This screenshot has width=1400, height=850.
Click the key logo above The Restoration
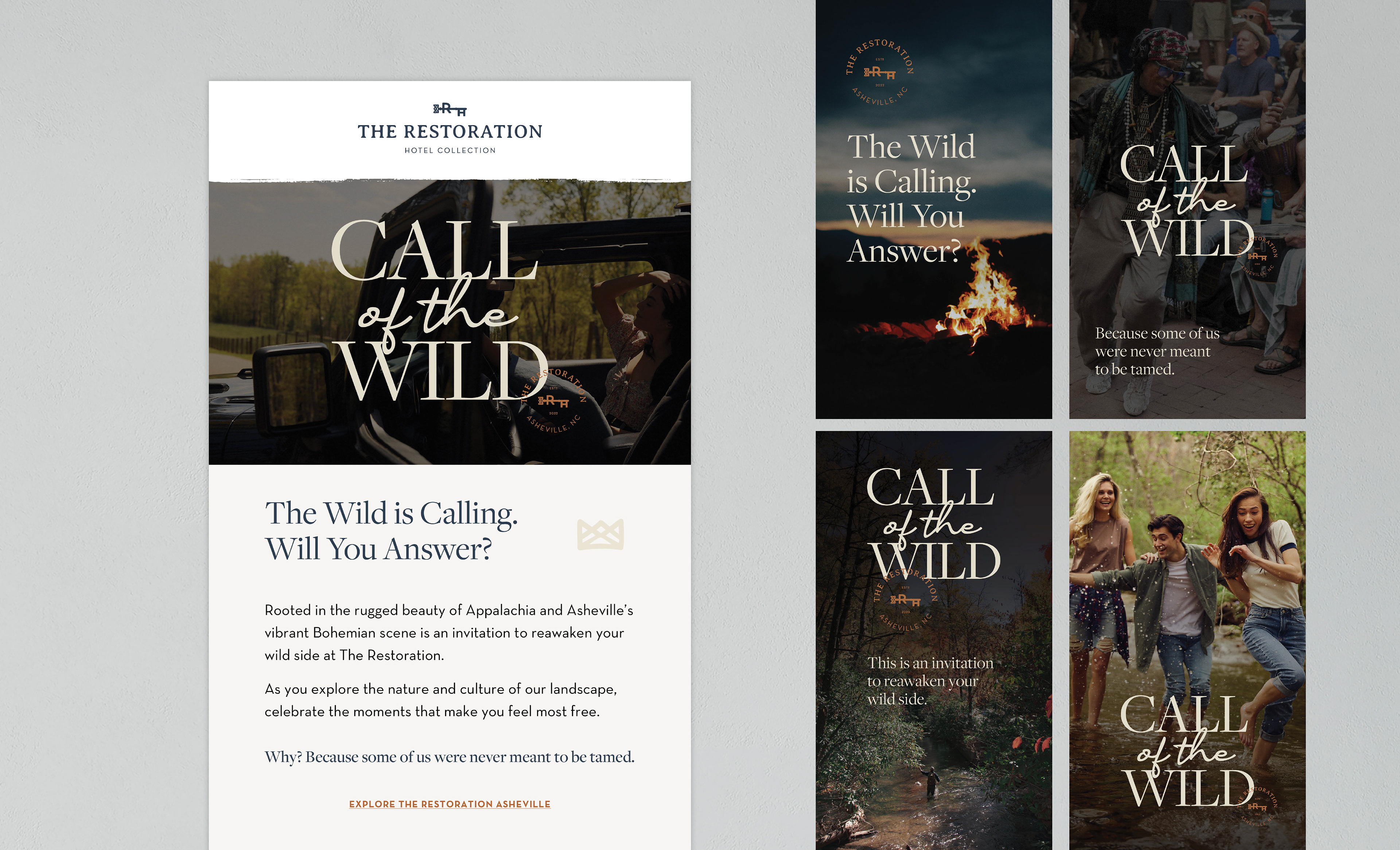point(450,109)
